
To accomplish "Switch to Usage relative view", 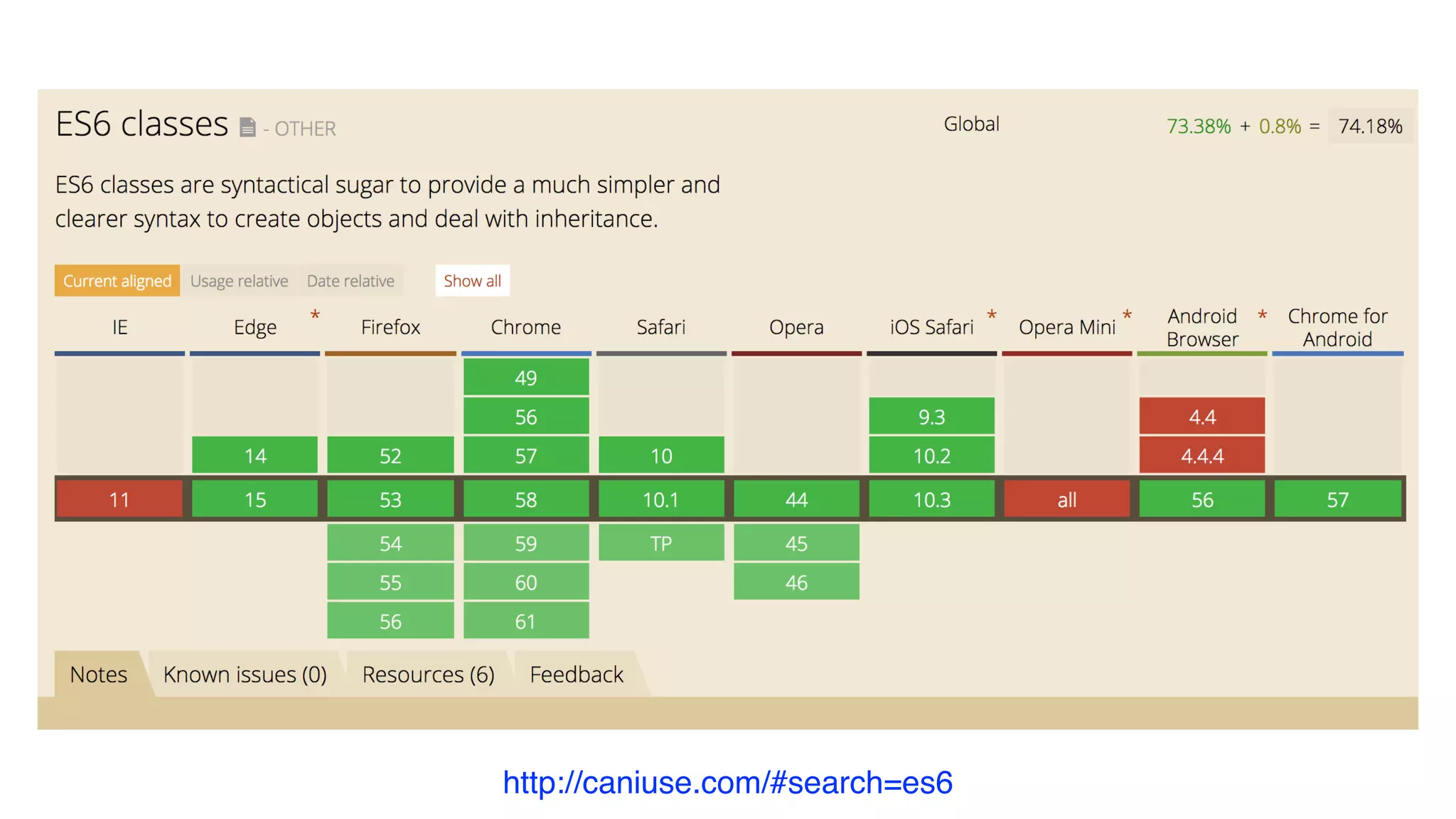I will click(239, 281).
